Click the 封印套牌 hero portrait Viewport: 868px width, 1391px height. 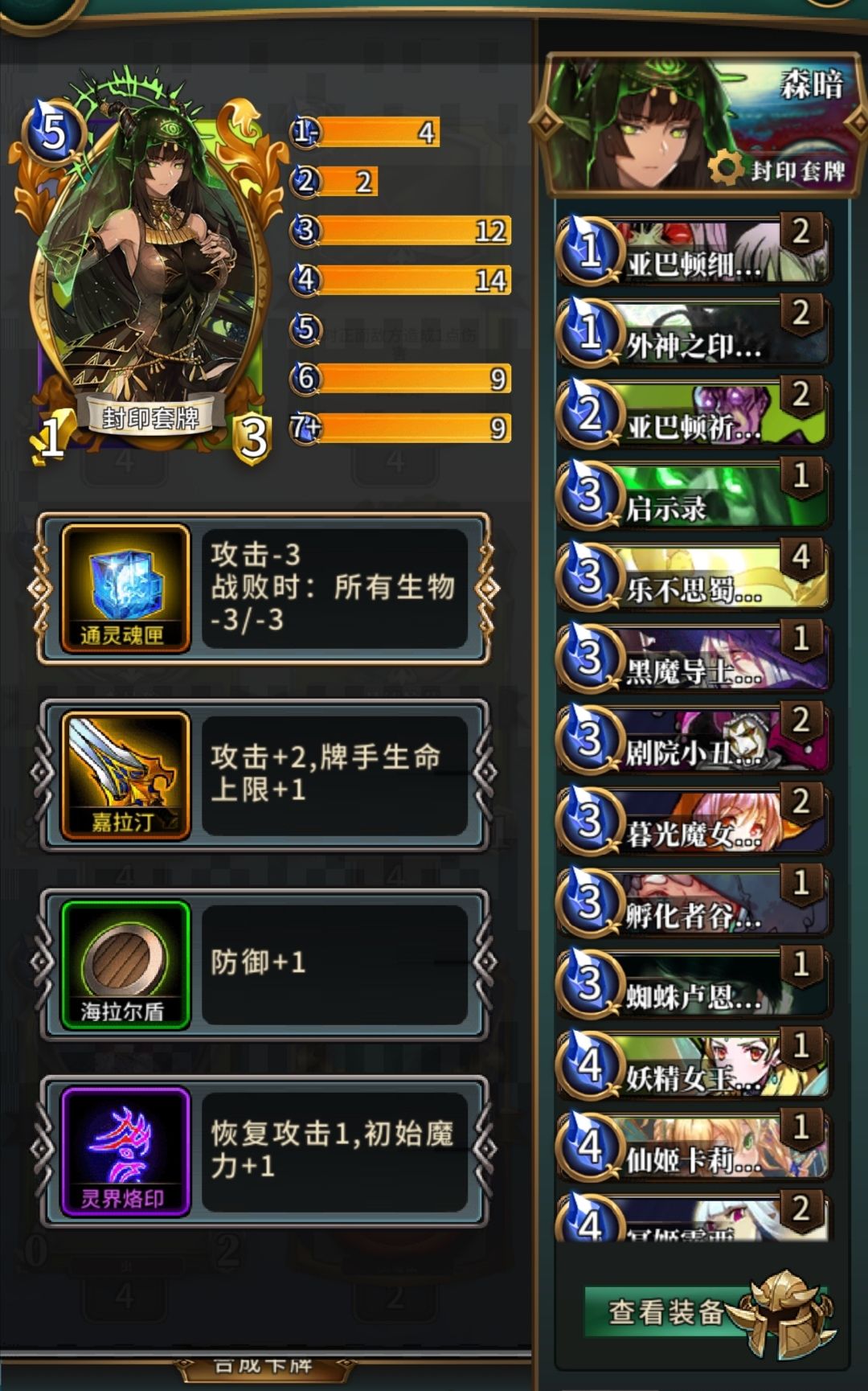[x=150, y=265]
